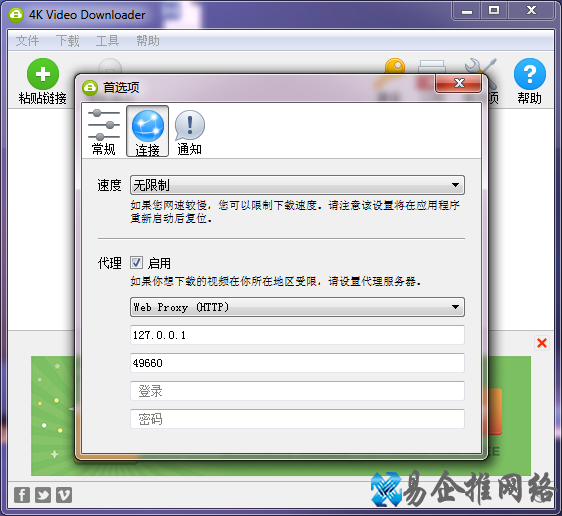
Task: Click the yellow activation key toolbar icon
Action: [x=395, y=67]
